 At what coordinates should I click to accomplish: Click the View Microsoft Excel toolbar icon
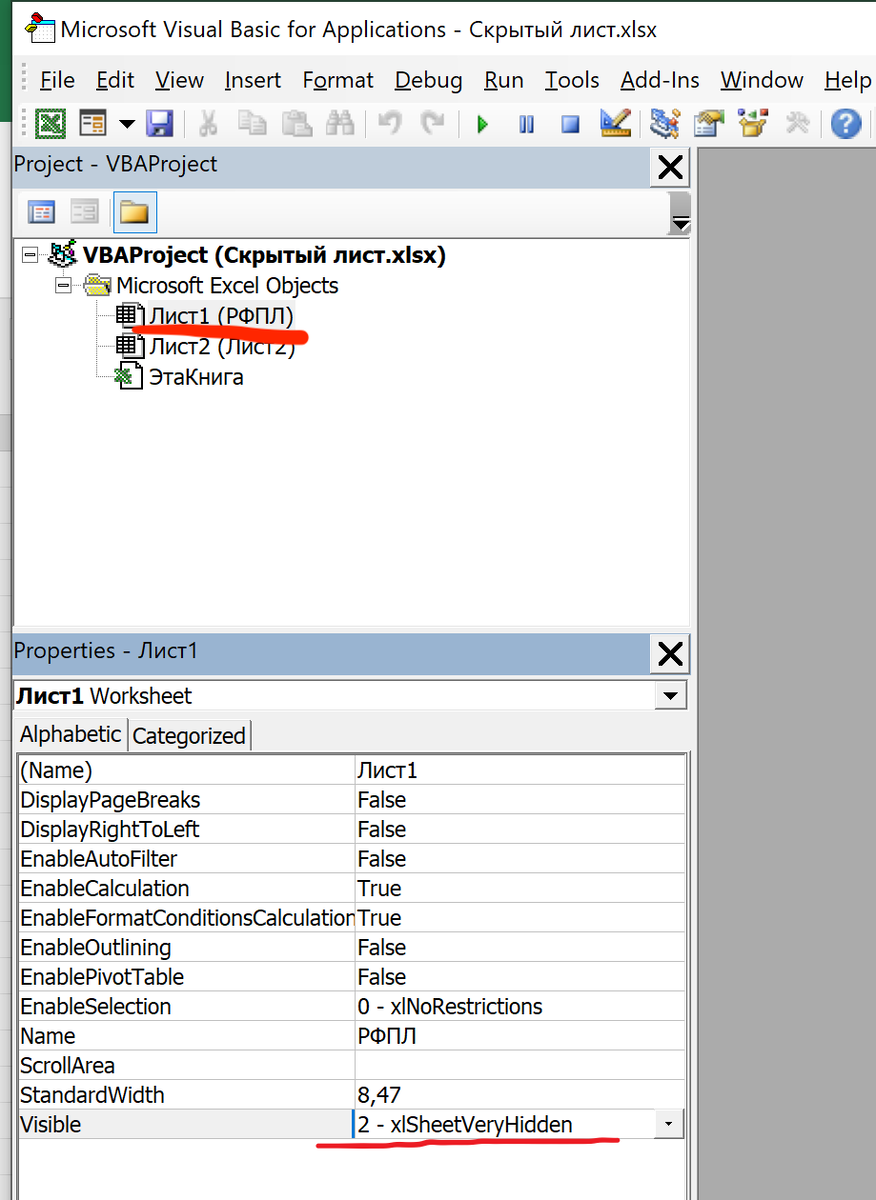click(x=51, y=124)
